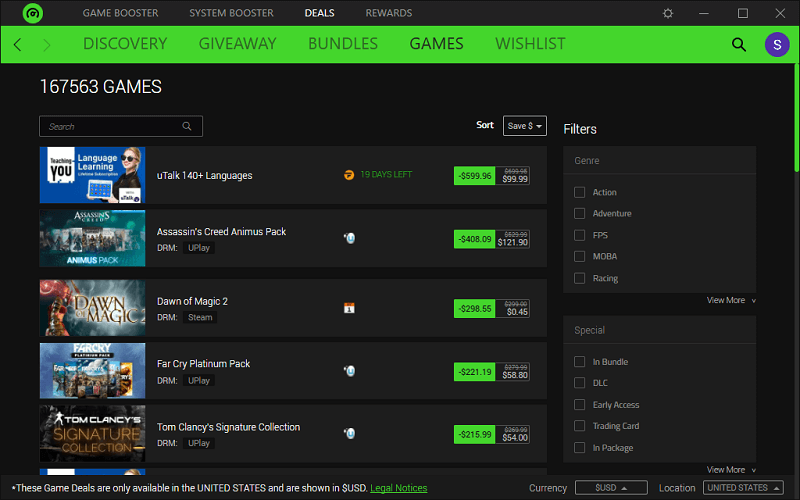The image size is (800, 500).
Task: Open the Dawn of Magic 2 thumbnail
Action: [x=92, y=308]
